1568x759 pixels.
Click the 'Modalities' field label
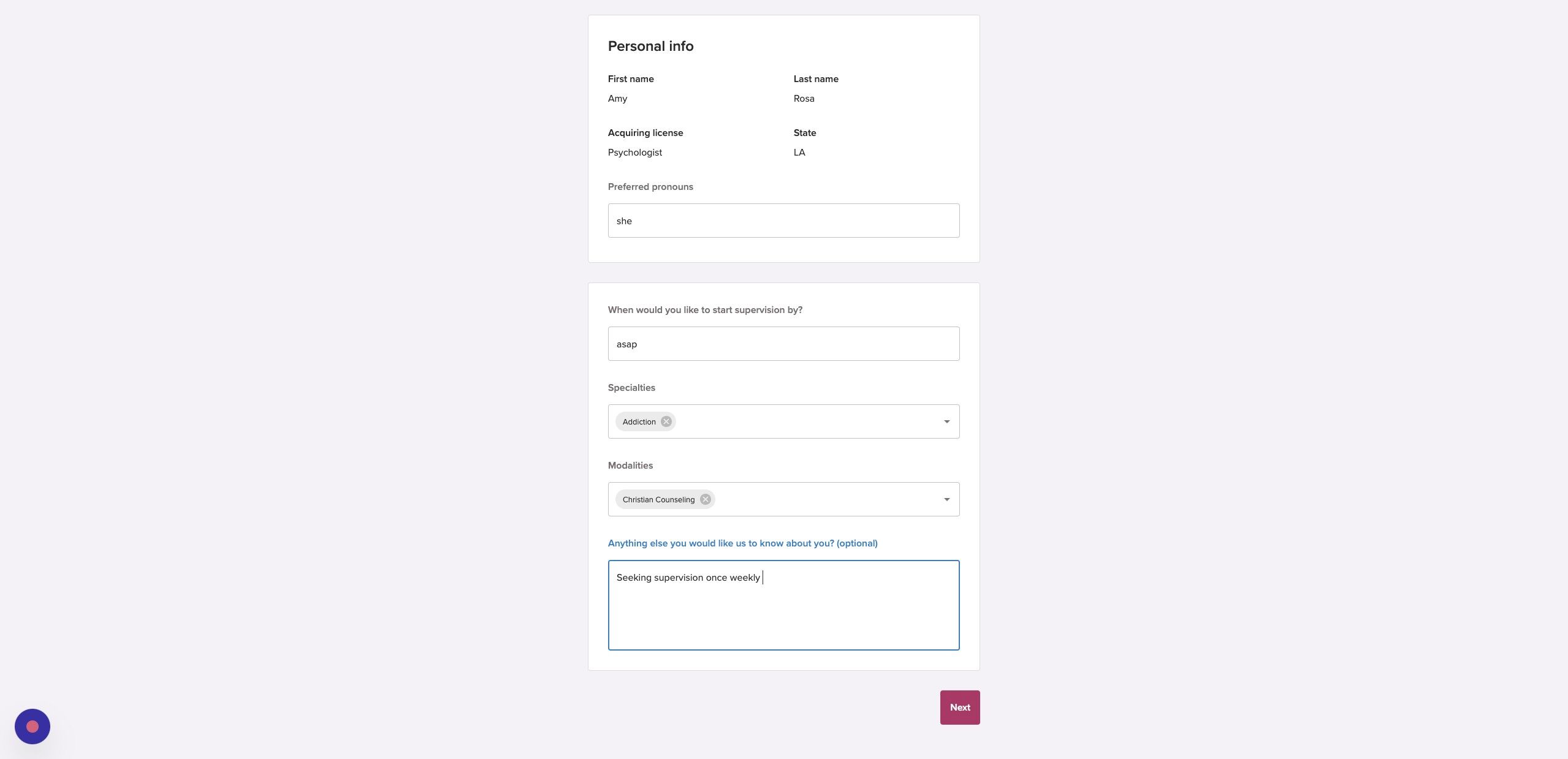point(630,466)
